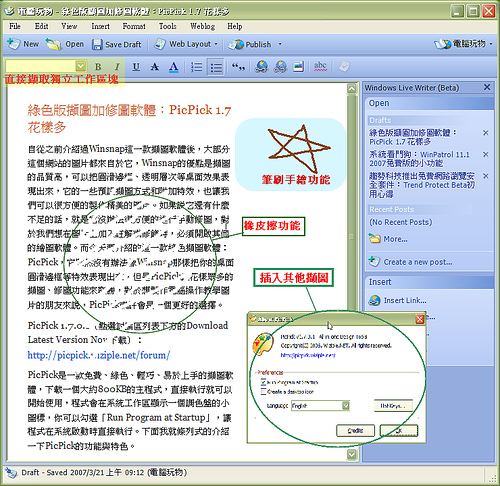The image size is (500, 486).
Task: Click "(No Recent Posts)" text in sidebar
Action: pos(400,222)
